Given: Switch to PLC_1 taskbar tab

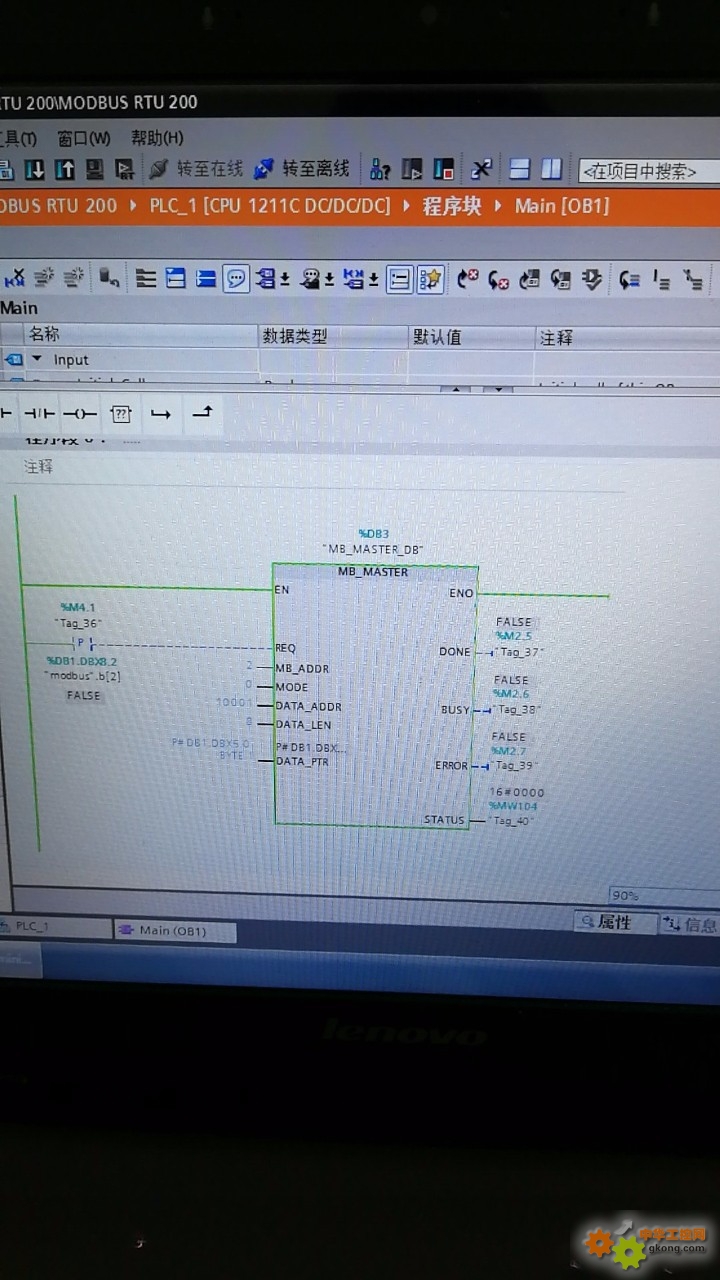Looking at the screenshot, I should [x=54, y=928].
